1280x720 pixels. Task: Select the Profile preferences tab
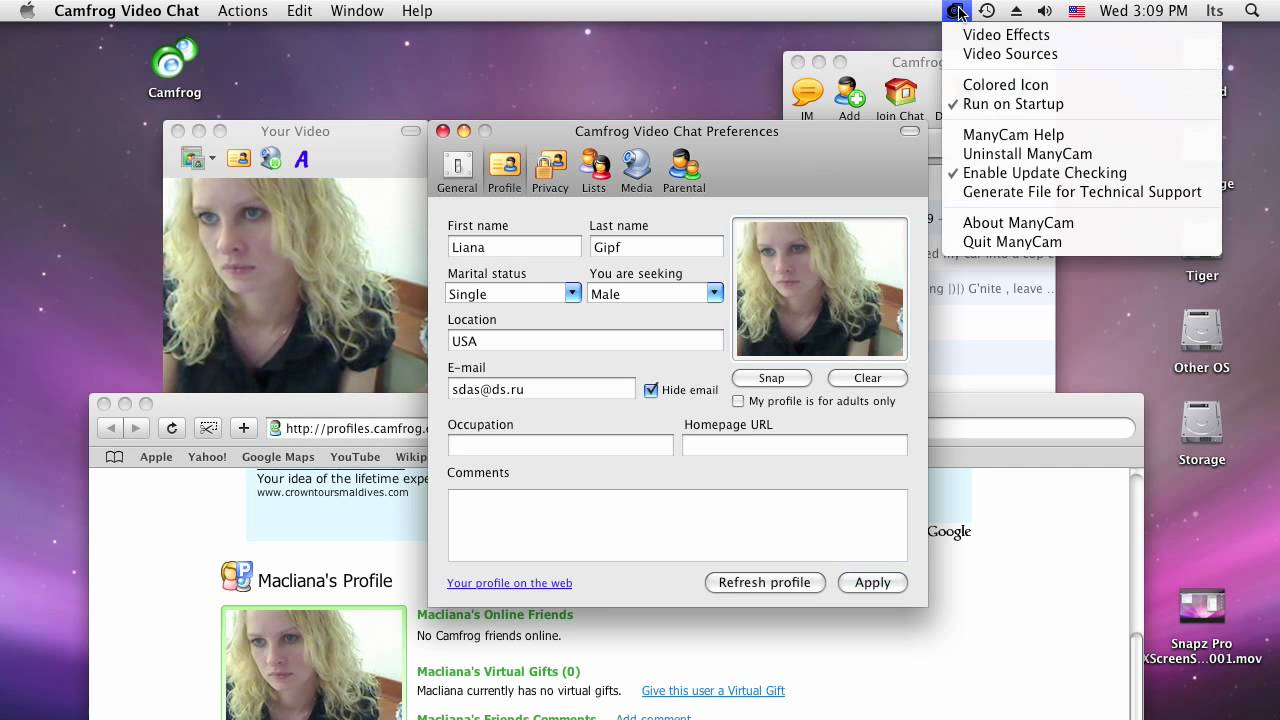click(504, 171)
